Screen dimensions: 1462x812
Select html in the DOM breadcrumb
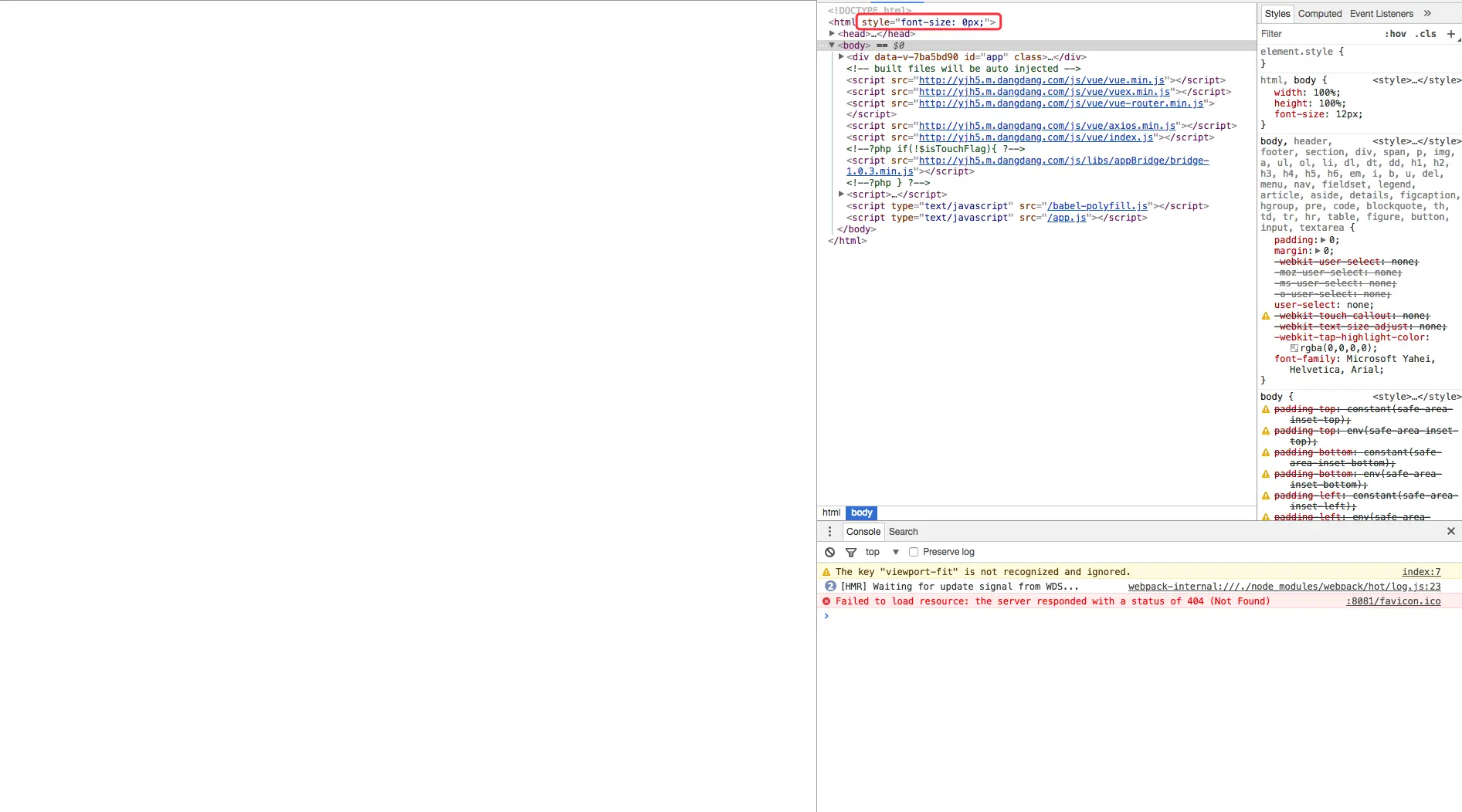832,513
